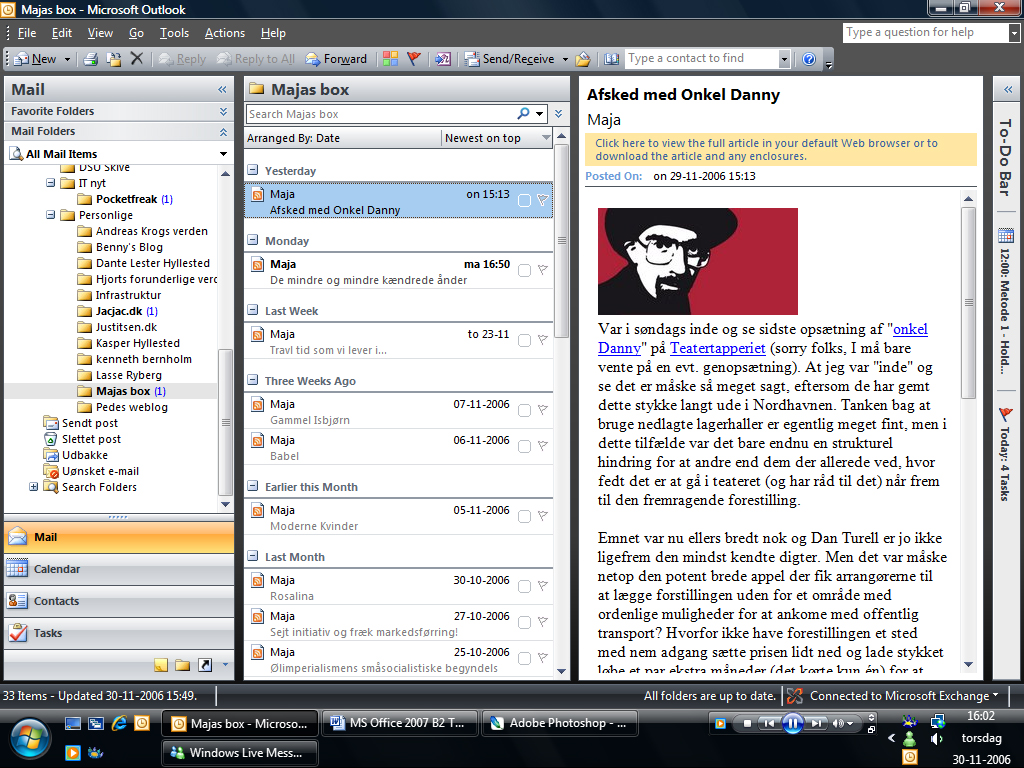Viewport: 1024px width, 768px height.
Task: Open the Notes icon in navigation pane
Action: pos(162,665)
